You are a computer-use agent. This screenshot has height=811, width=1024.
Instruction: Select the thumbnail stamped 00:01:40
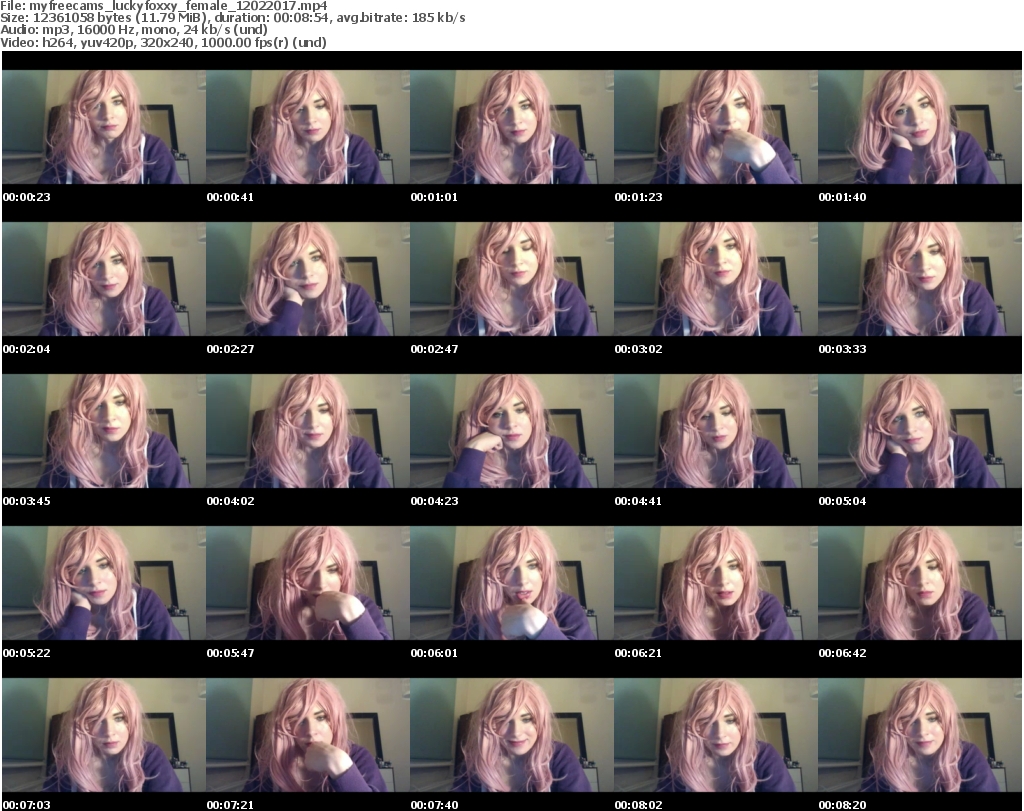coord(920,127)
